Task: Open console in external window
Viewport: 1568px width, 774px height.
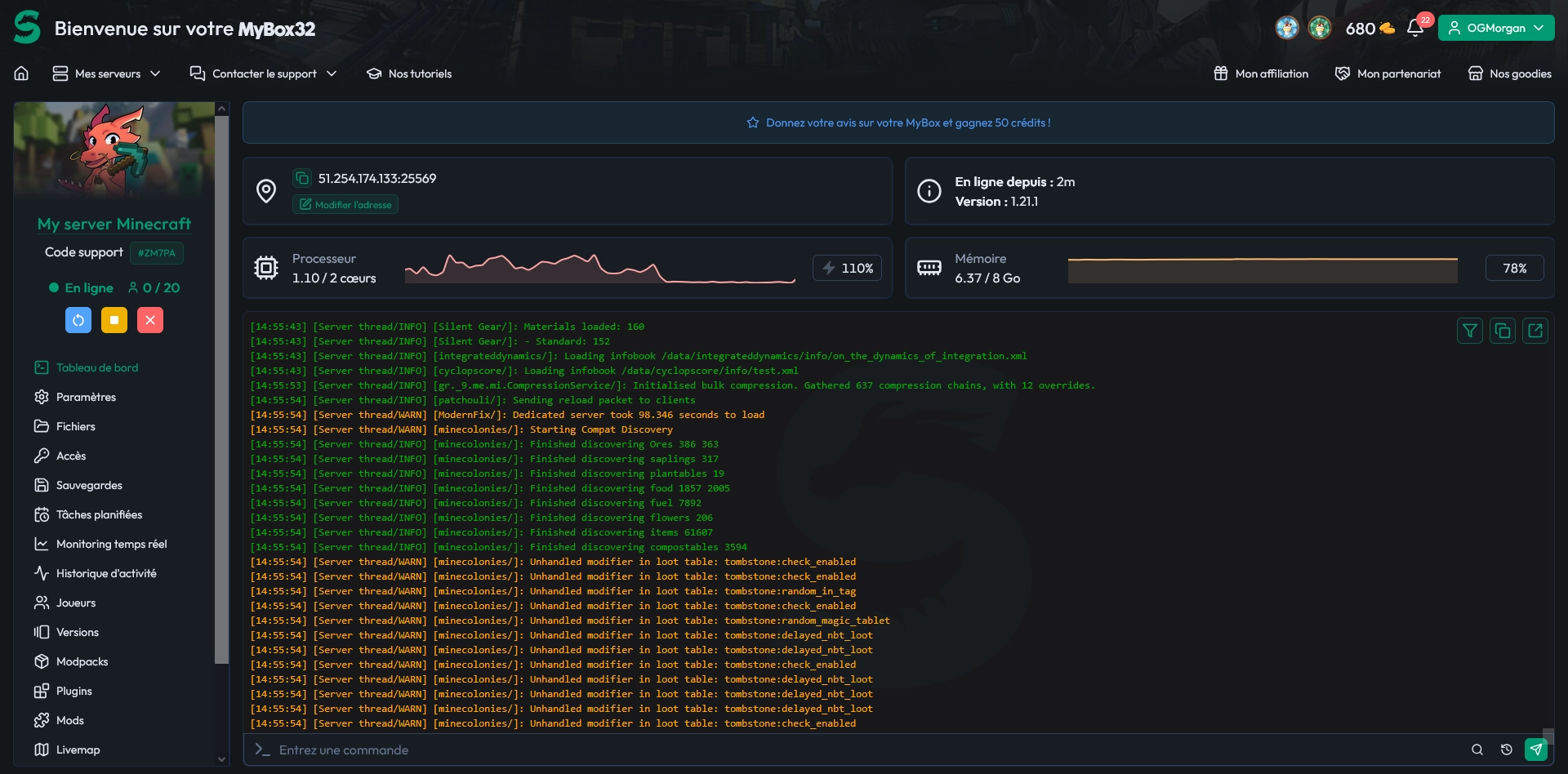Action: point(1536,331)
